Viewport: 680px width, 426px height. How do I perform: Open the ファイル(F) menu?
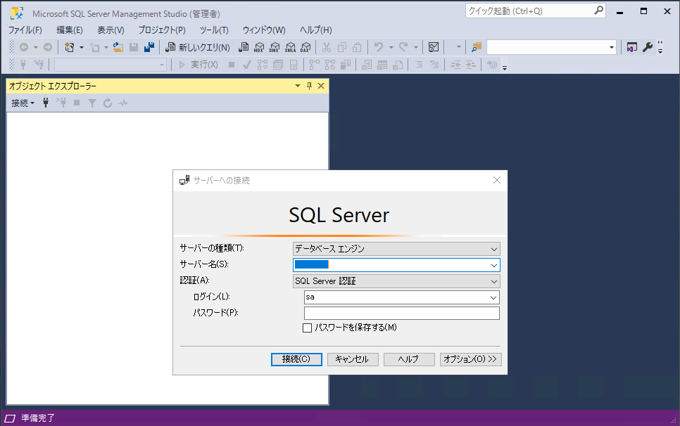pos(25,30)
